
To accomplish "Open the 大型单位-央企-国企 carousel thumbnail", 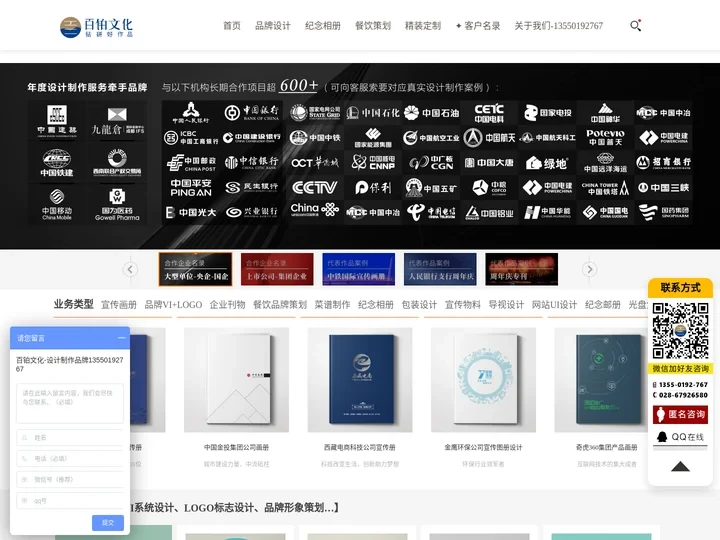I will point(195,269).
